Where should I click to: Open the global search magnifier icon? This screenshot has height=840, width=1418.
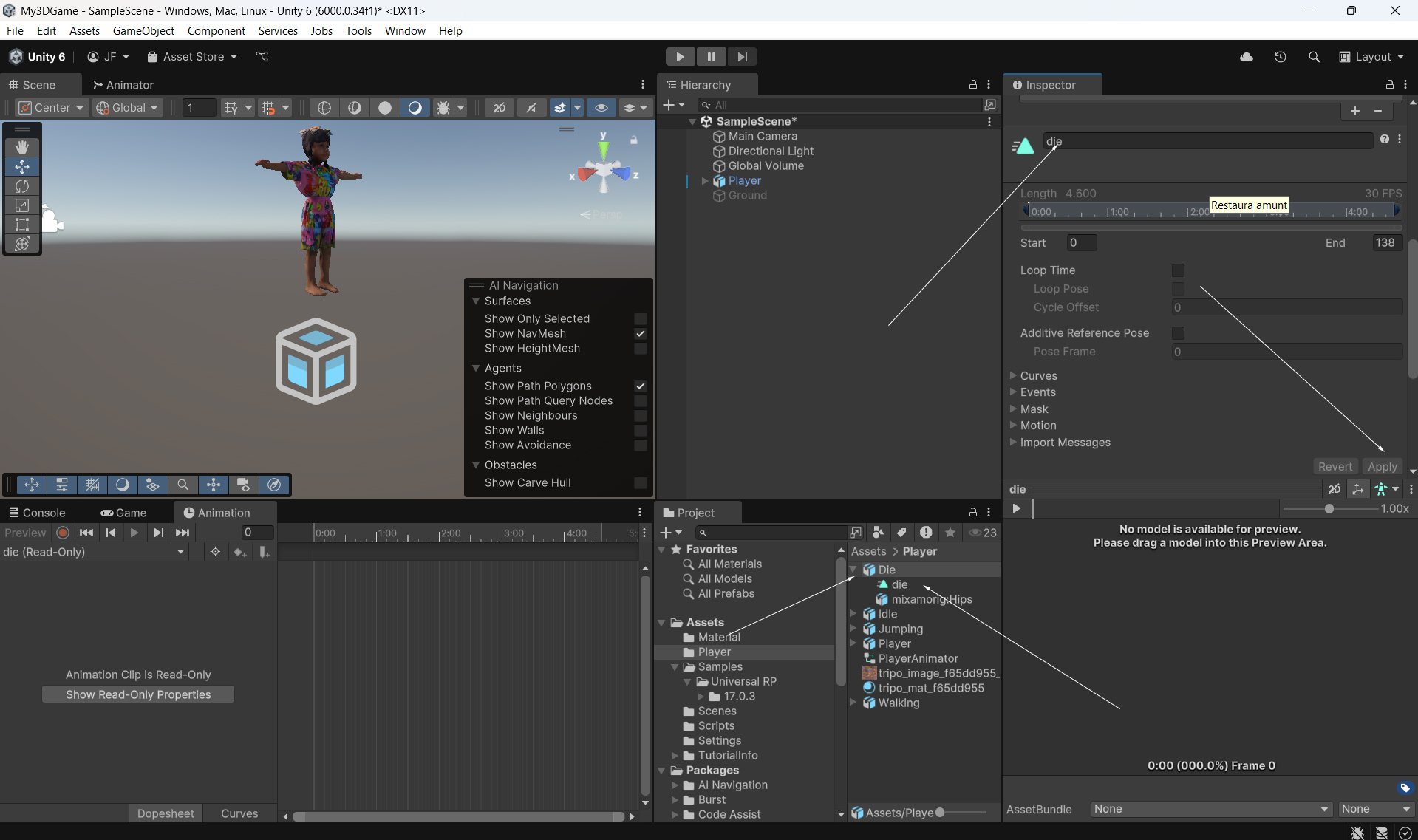[1314, 57]
